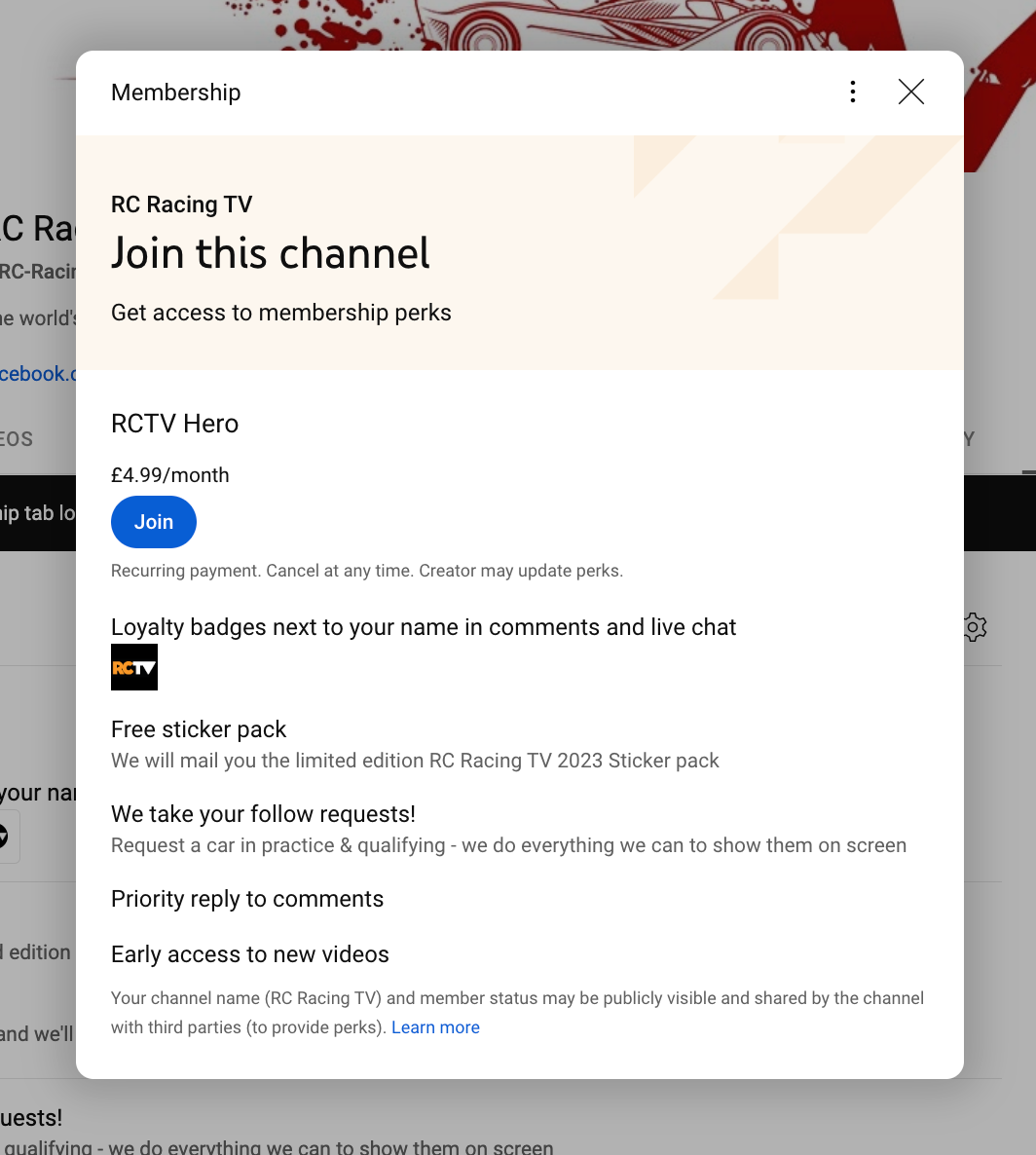
Task: Close the Membership dialog
Action: (910, 93)
